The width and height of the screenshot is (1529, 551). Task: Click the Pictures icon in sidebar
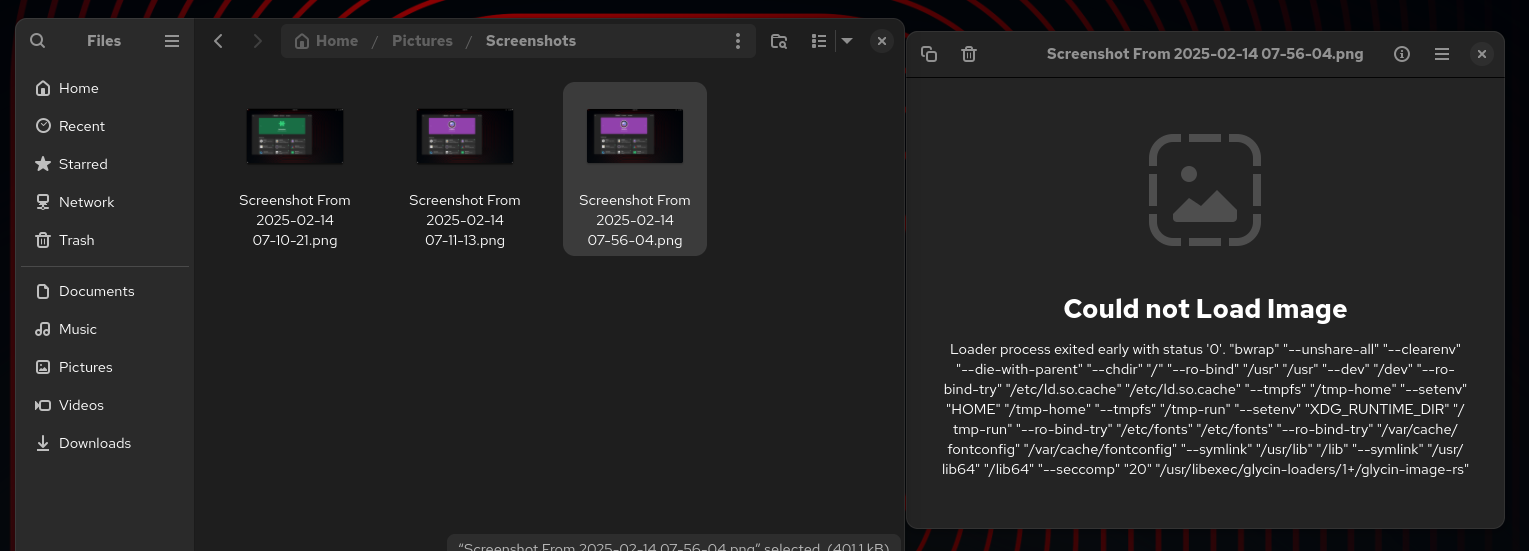[x=43, y=367]
